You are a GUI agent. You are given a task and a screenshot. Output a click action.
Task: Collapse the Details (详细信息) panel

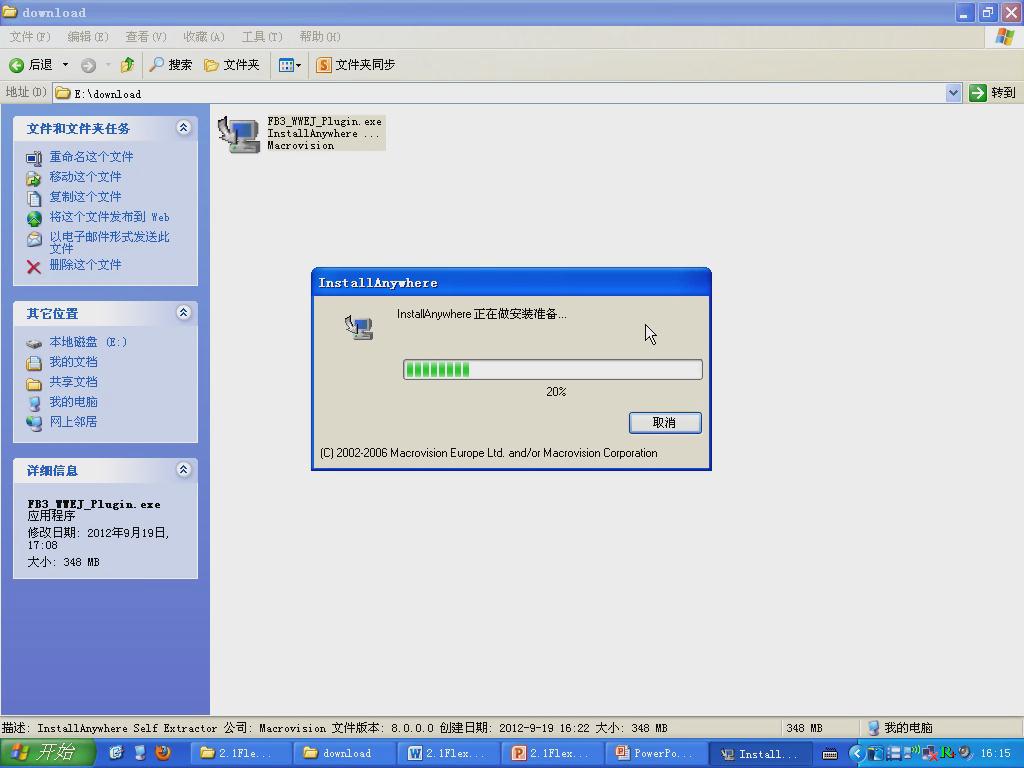pyautogui.click(x=184, y=469)
